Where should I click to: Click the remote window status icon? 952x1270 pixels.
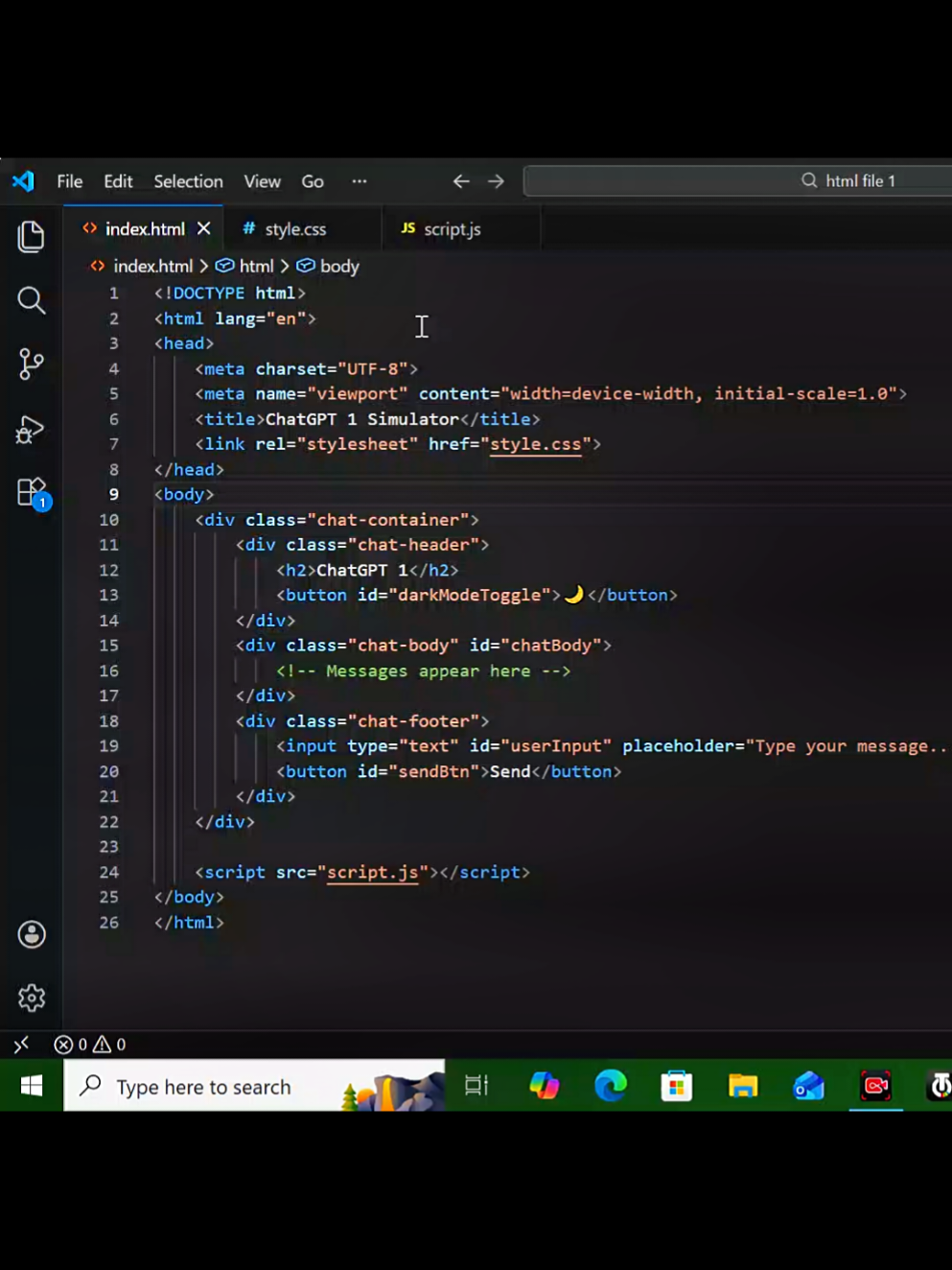pyautogui.click(x=21, y=1045)
